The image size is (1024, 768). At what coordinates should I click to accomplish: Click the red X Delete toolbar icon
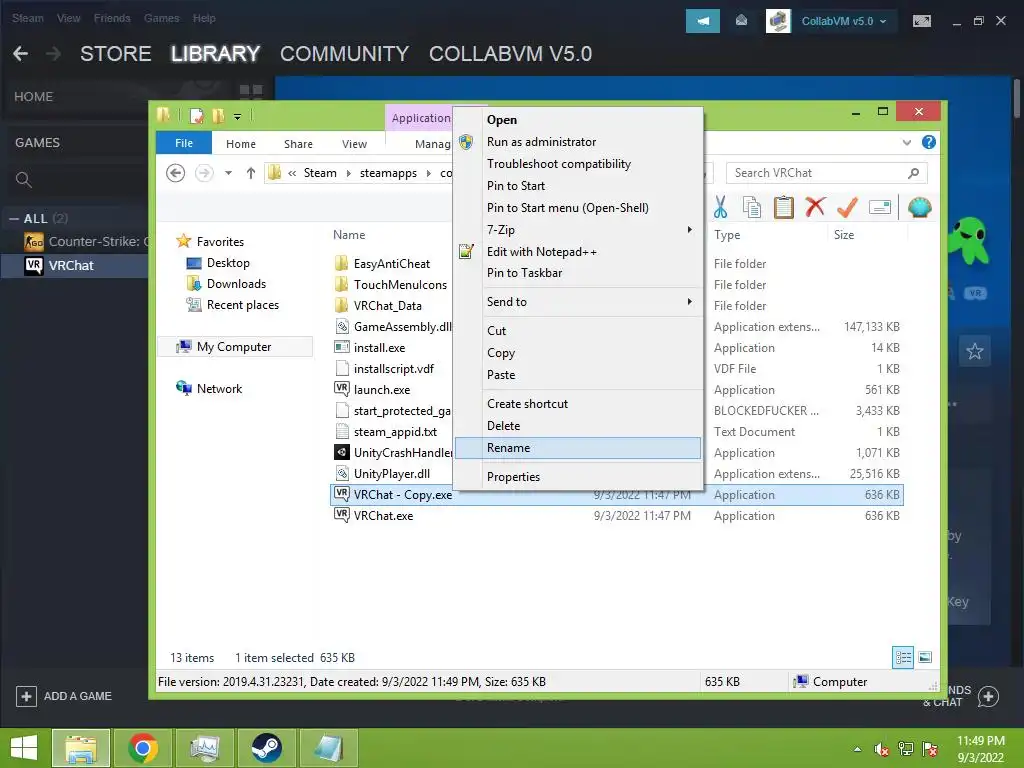[x=815, y=208]
